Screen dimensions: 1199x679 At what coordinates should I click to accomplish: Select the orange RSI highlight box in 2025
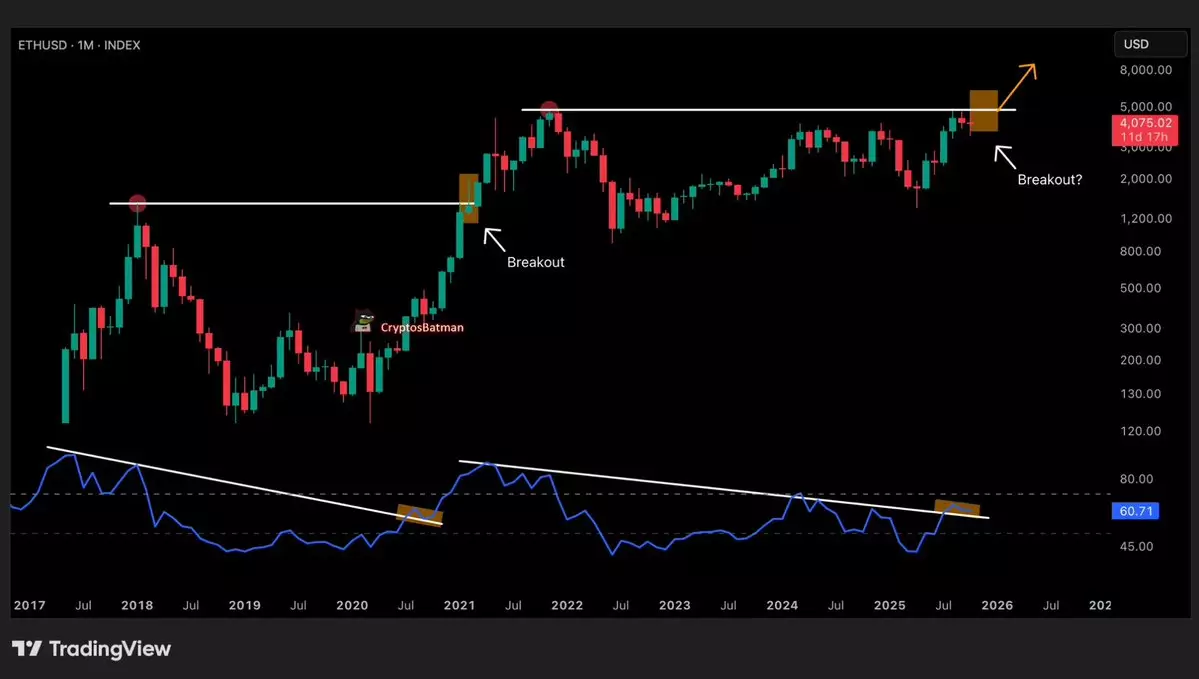957,507
